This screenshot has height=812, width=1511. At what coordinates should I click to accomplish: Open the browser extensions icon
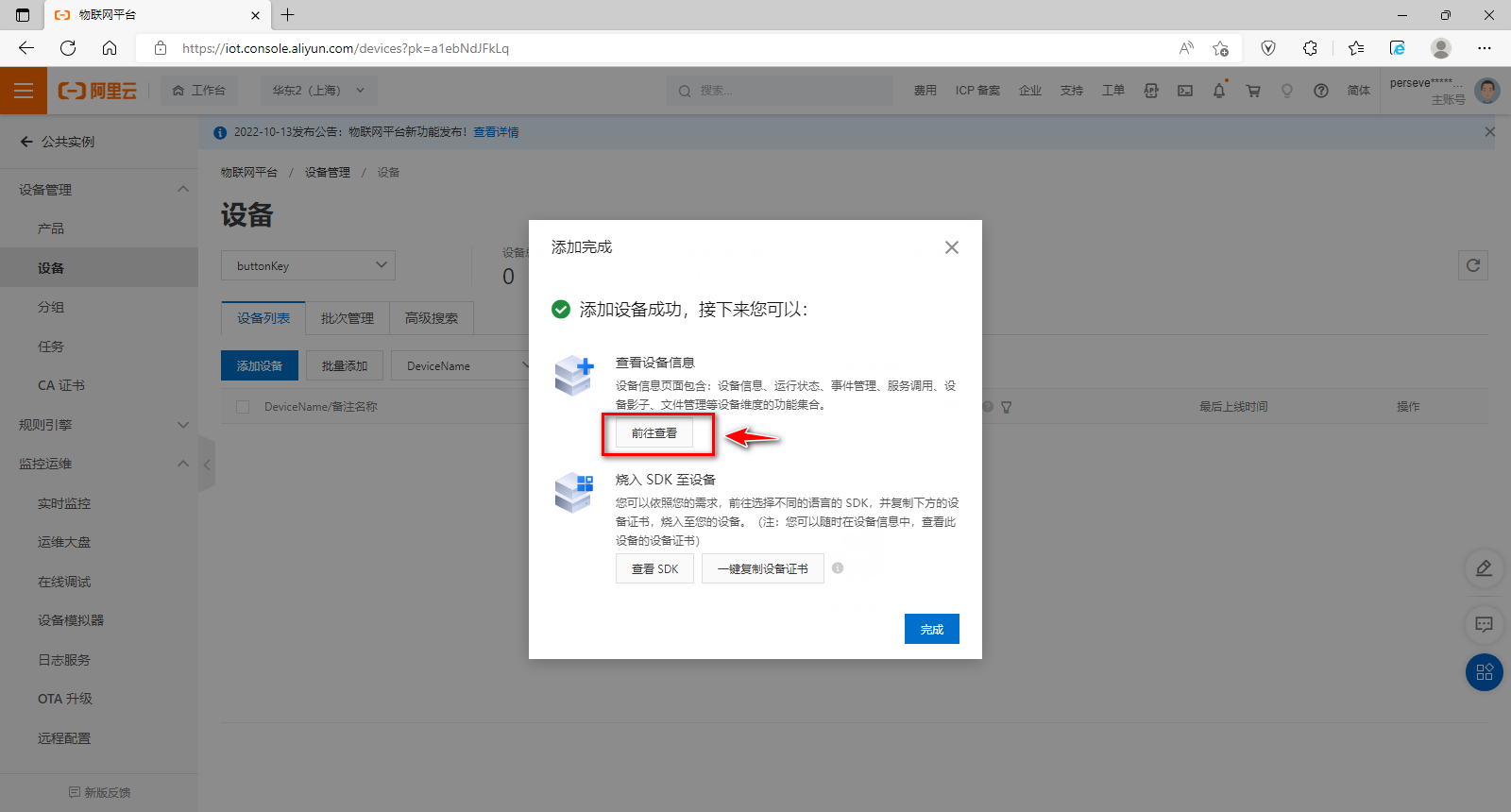tap(1310, 48)
